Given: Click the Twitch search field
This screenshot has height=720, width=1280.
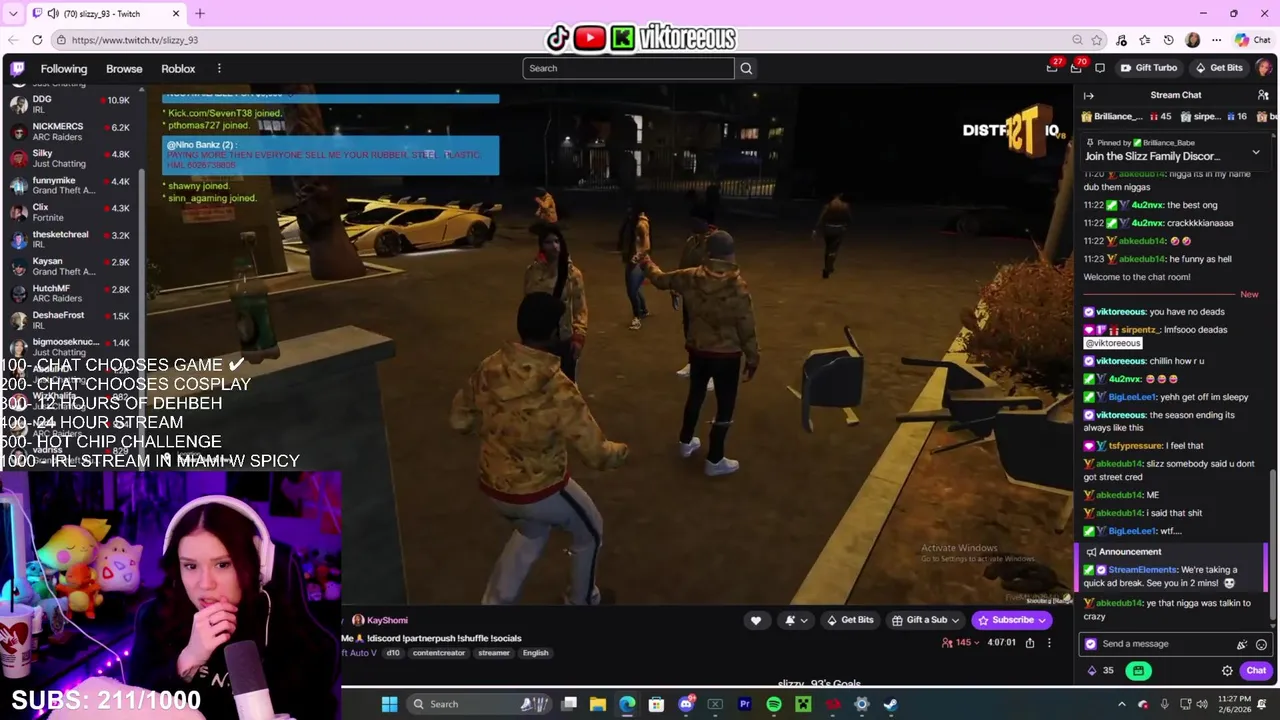Looking at the screenshot, I should pos(628,68).
